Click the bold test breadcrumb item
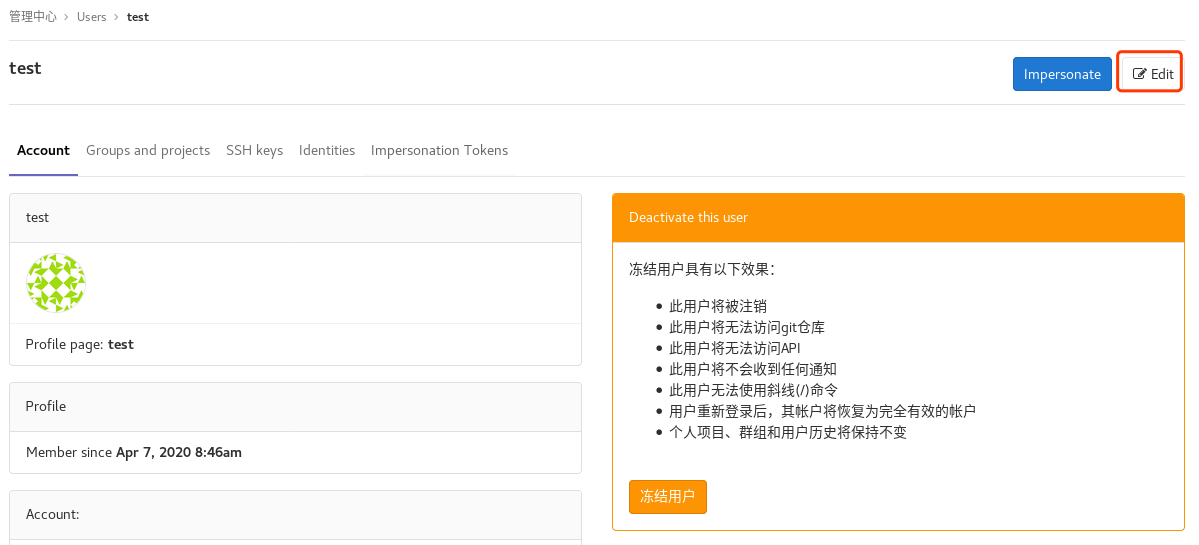1199x545 pixels. (138, 17)
